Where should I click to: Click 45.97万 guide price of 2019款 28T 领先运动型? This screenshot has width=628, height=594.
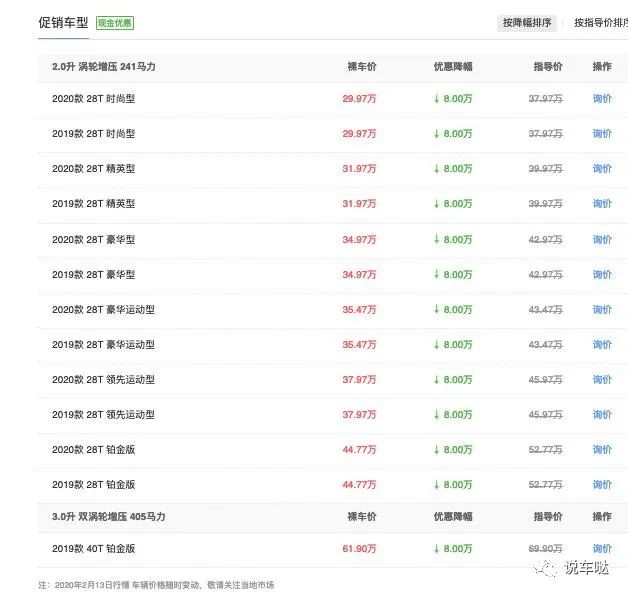(x=545, y=415)
